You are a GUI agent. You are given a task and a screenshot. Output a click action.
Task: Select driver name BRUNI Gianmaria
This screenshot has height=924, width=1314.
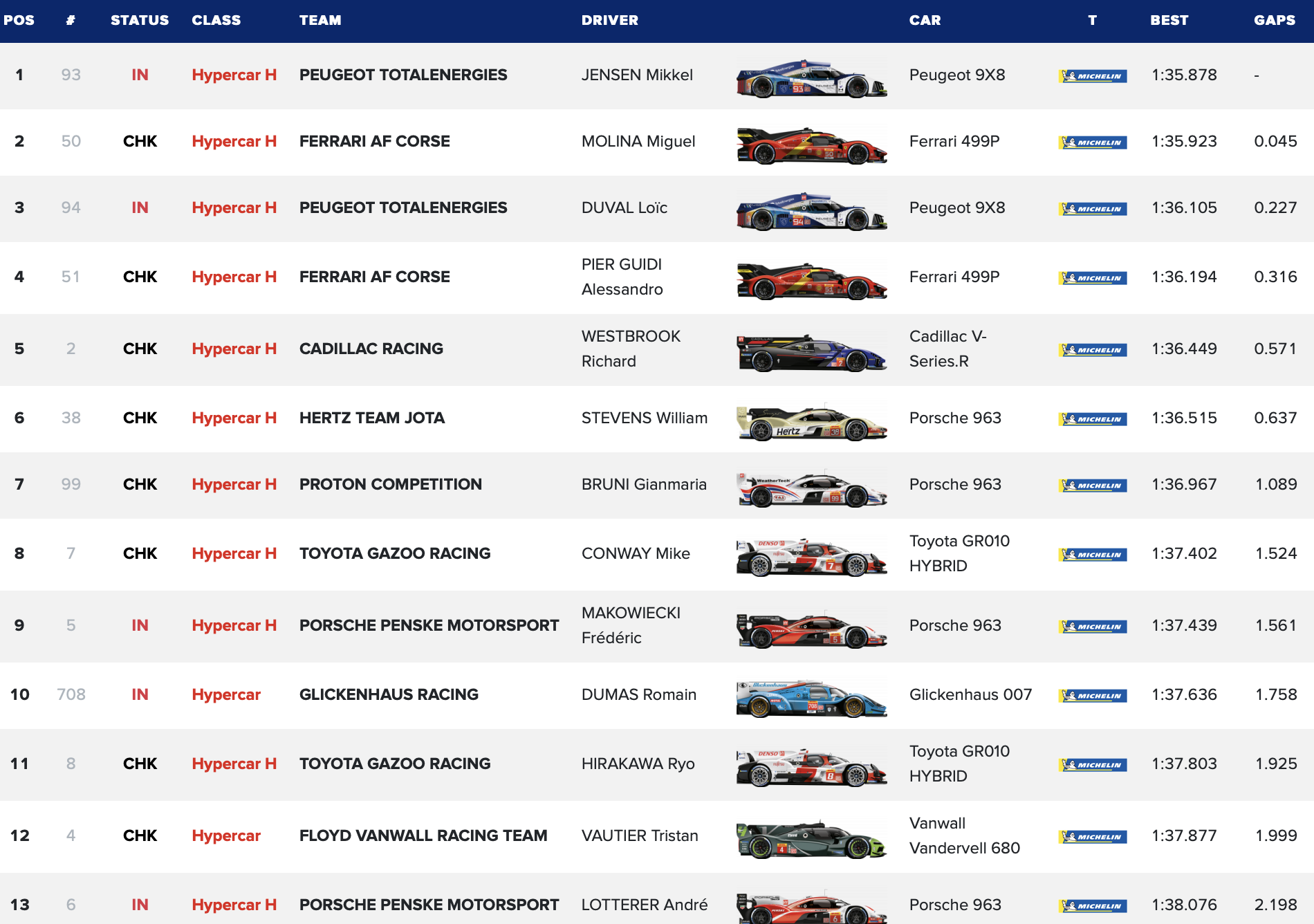click(x=644, y=484)
